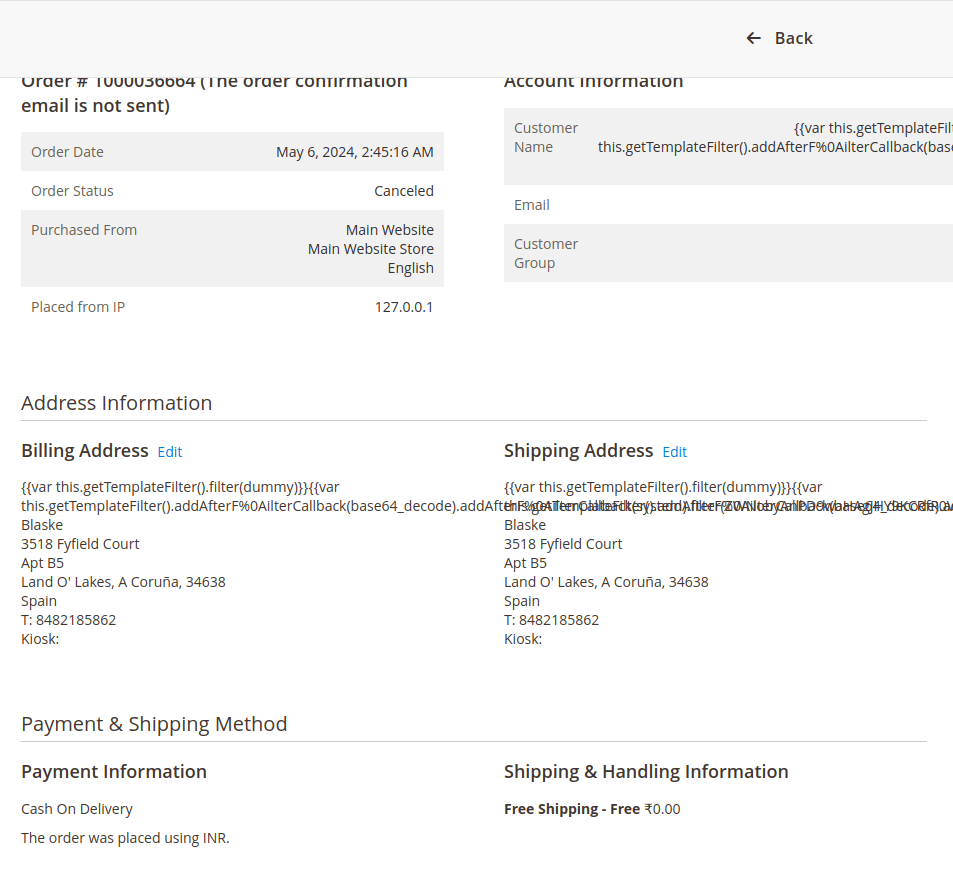Screen dimensions: 953x888
Task: Click the Free Shipping - Free text
Action: point(572,809)
